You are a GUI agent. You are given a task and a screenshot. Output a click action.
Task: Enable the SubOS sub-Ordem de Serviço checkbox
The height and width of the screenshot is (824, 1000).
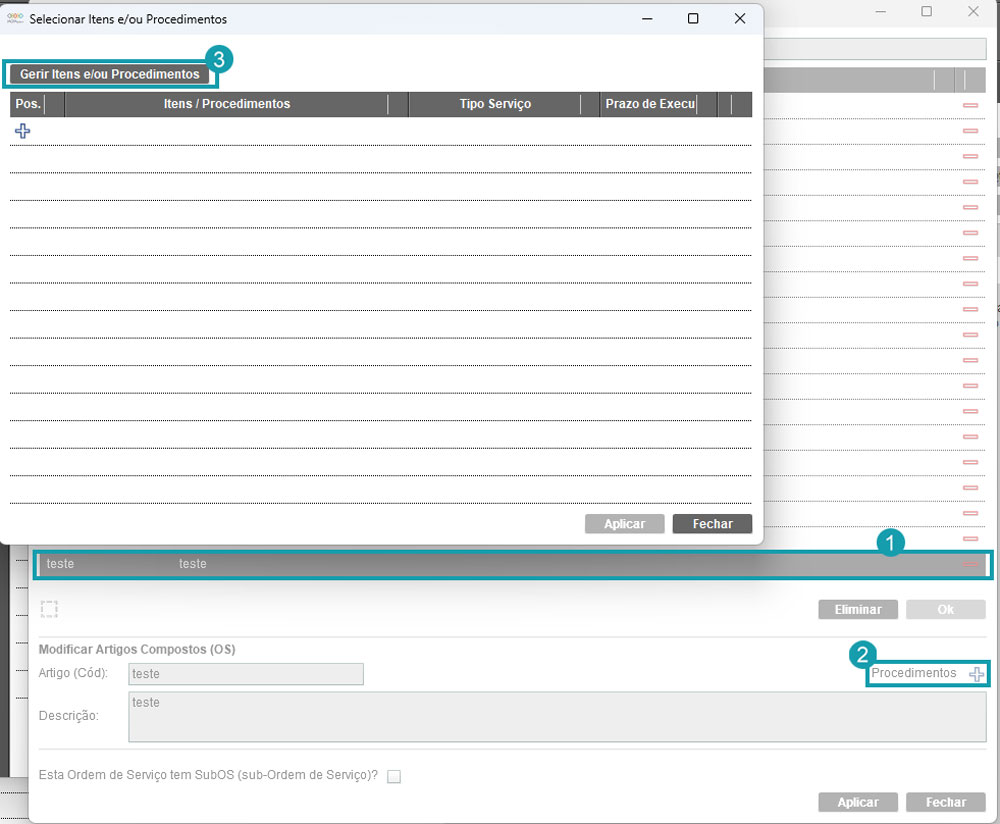point(394,776)
